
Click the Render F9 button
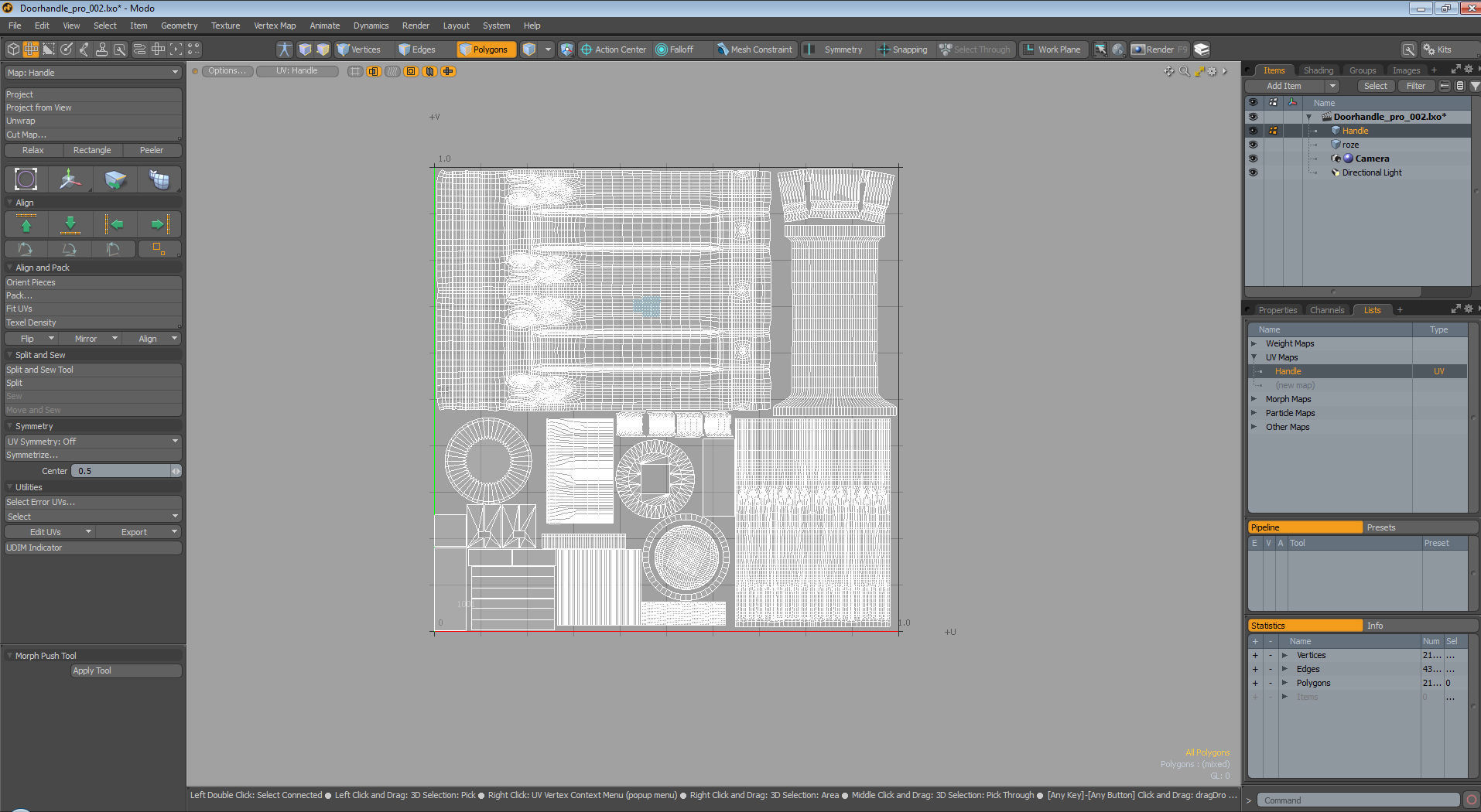click(1159, 49)
